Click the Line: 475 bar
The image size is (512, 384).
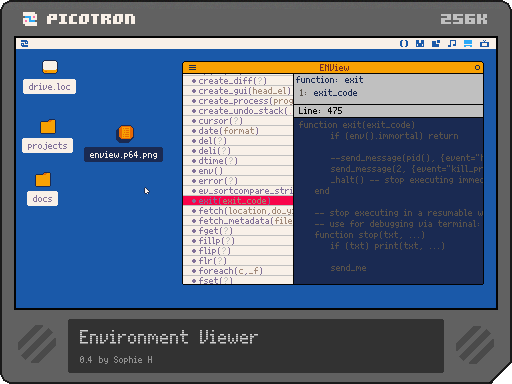388,111
